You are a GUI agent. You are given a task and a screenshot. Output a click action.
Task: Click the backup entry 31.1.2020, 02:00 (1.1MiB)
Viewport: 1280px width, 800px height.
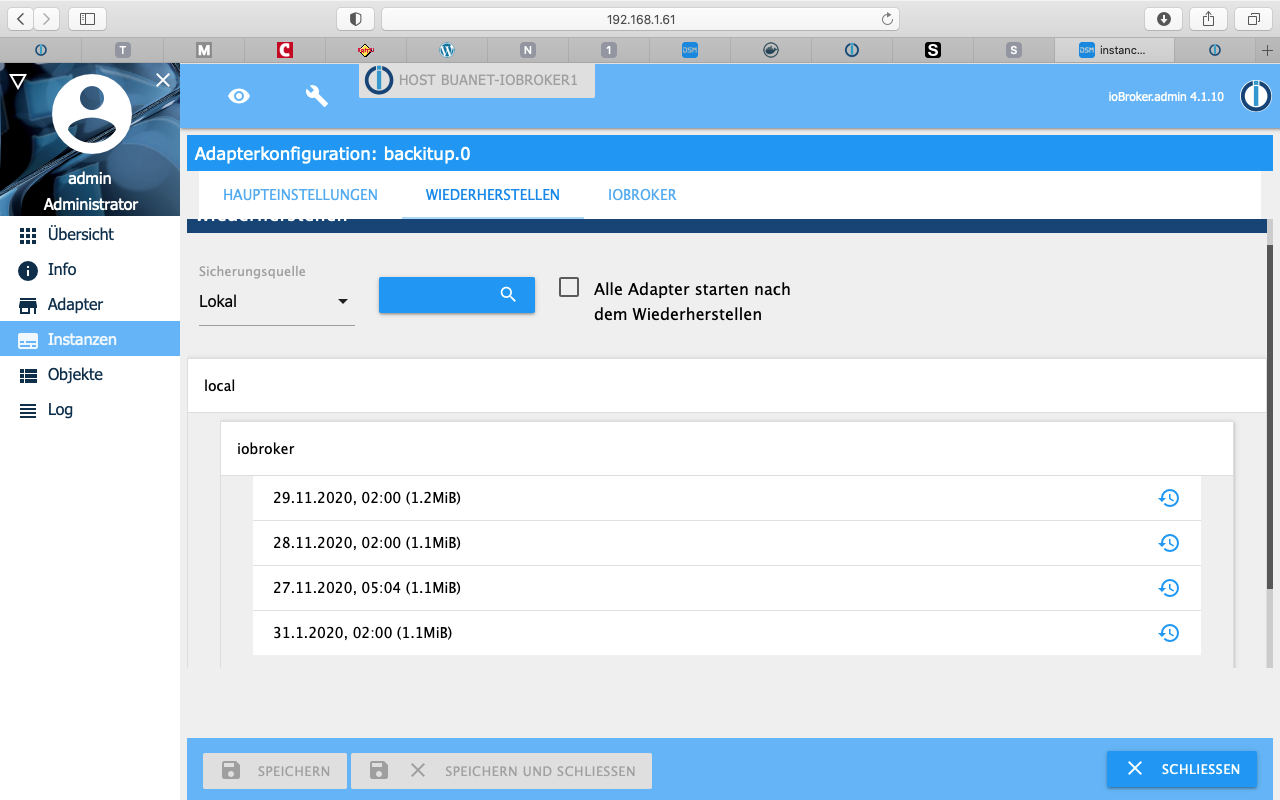pyautogui.click(x=727, y=633)
